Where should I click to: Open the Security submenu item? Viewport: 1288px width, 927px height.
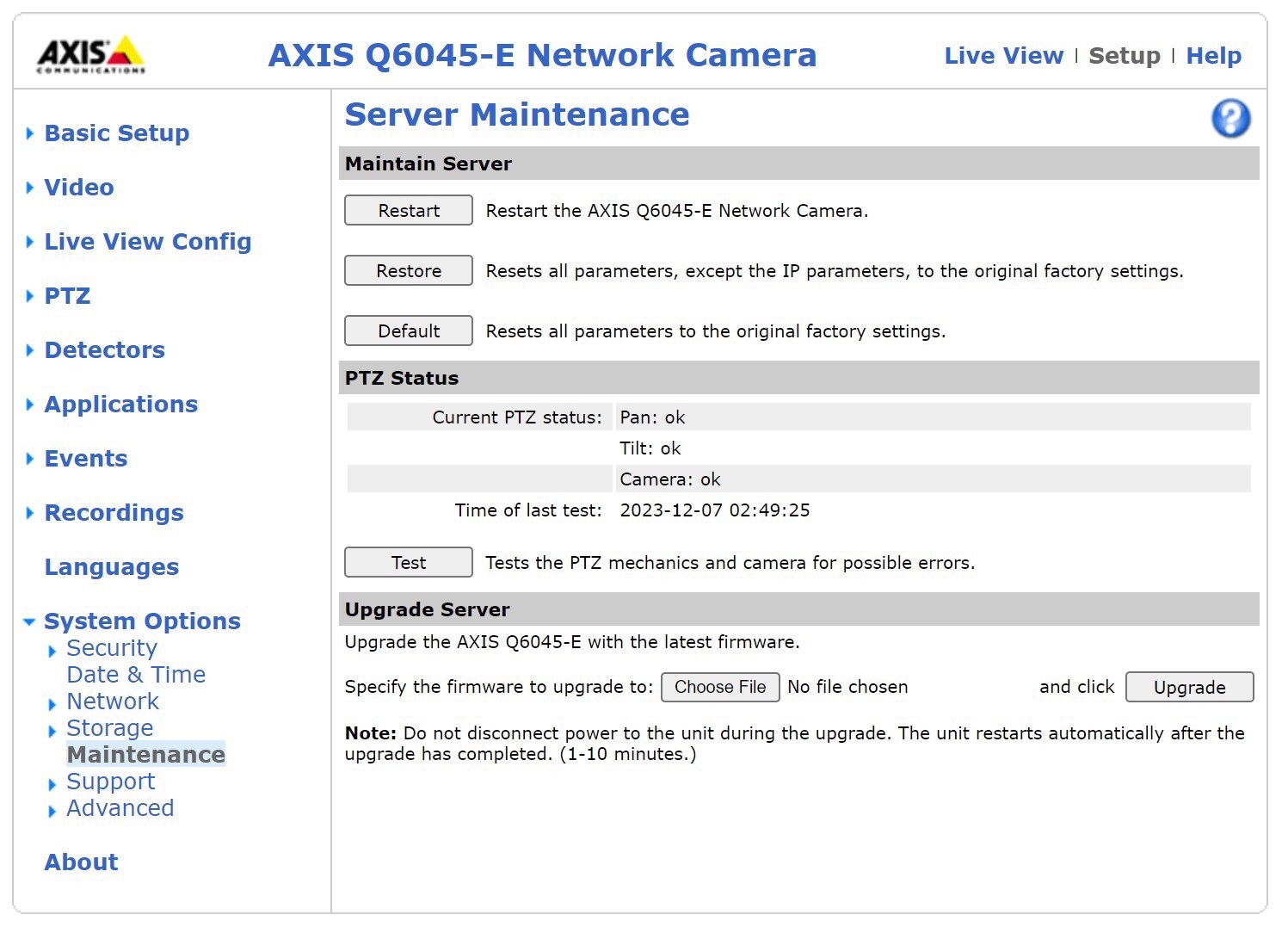coord(112,648)
